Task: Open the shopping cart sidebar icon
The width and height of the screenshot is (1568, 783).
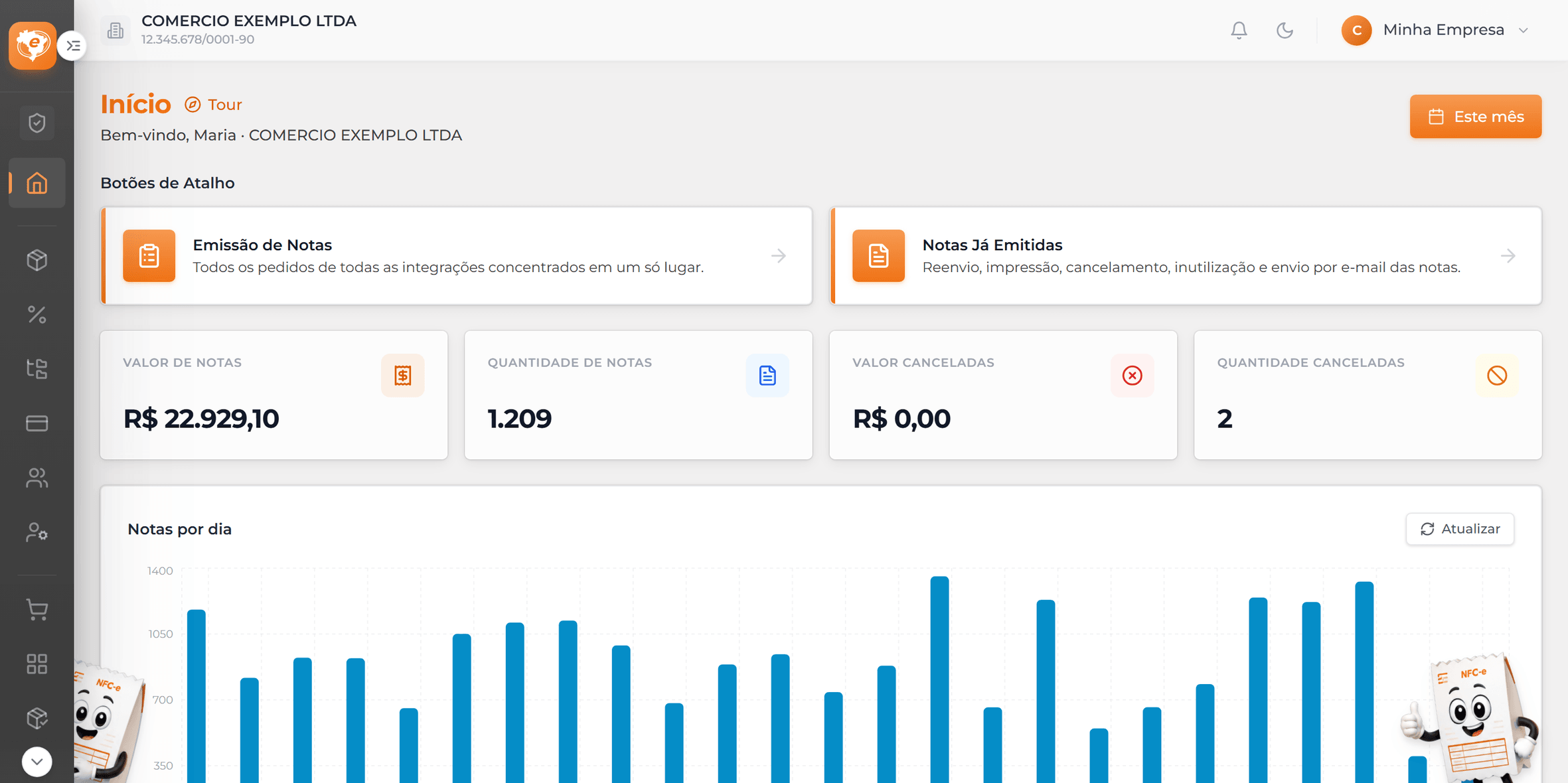Action: click(37, 610)
